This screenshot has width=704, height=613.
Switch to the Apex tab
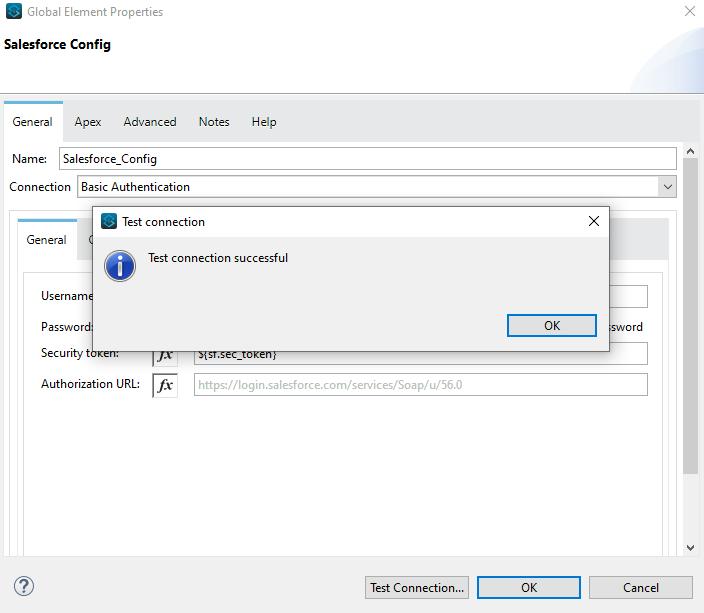pyautogui.click(x=88, y=122)
